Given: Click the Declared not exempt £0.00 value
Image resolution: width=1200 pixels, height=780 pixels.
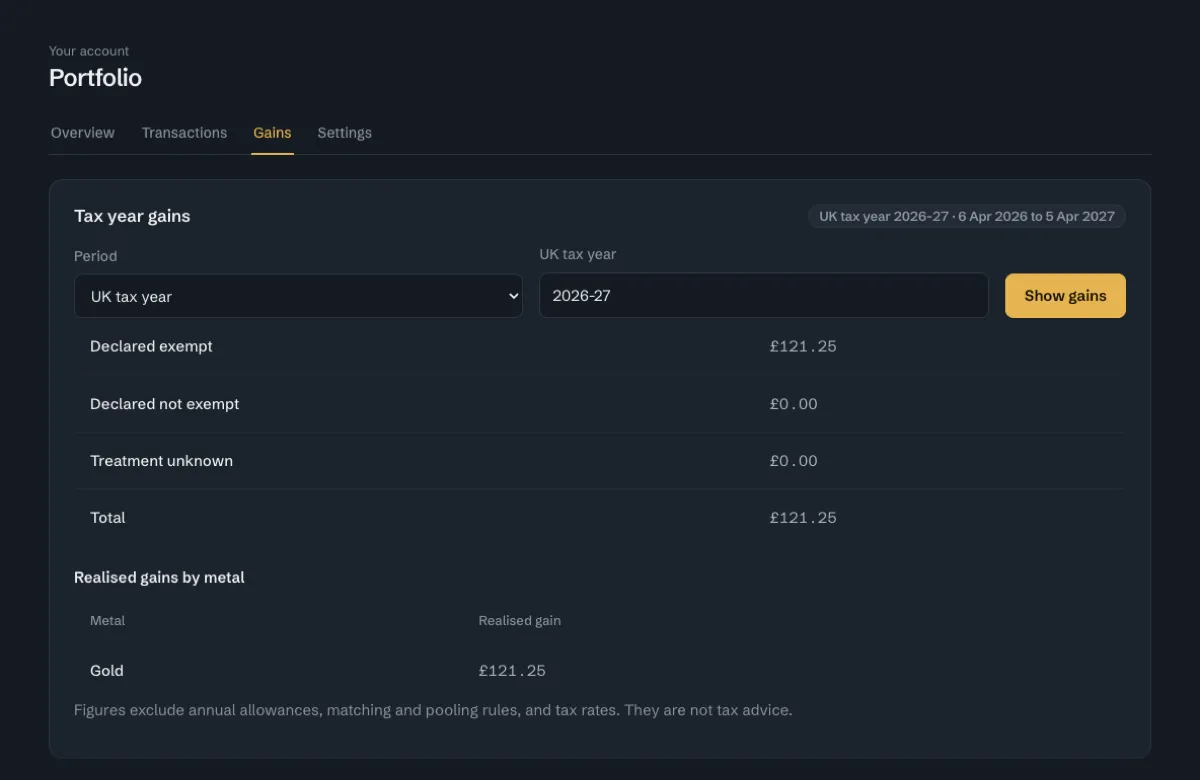Looking at the screenshot, I should (794, 404).
